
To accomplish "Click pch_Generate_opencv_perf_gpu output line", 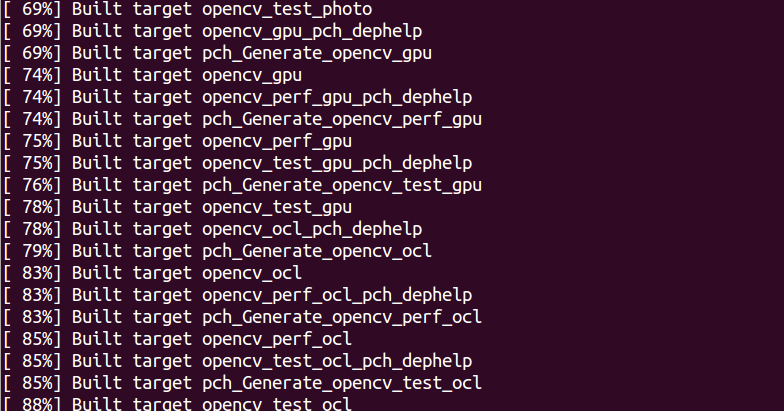I will tap(242, 120).
